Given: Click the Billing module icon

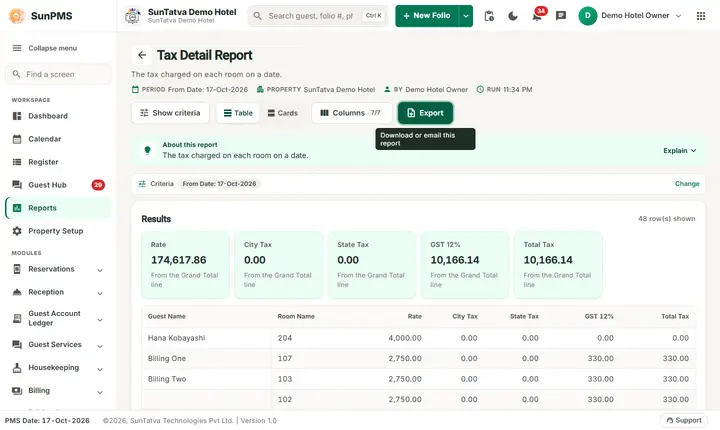Looking at the screenshot, I should click(x=17, y=390).
